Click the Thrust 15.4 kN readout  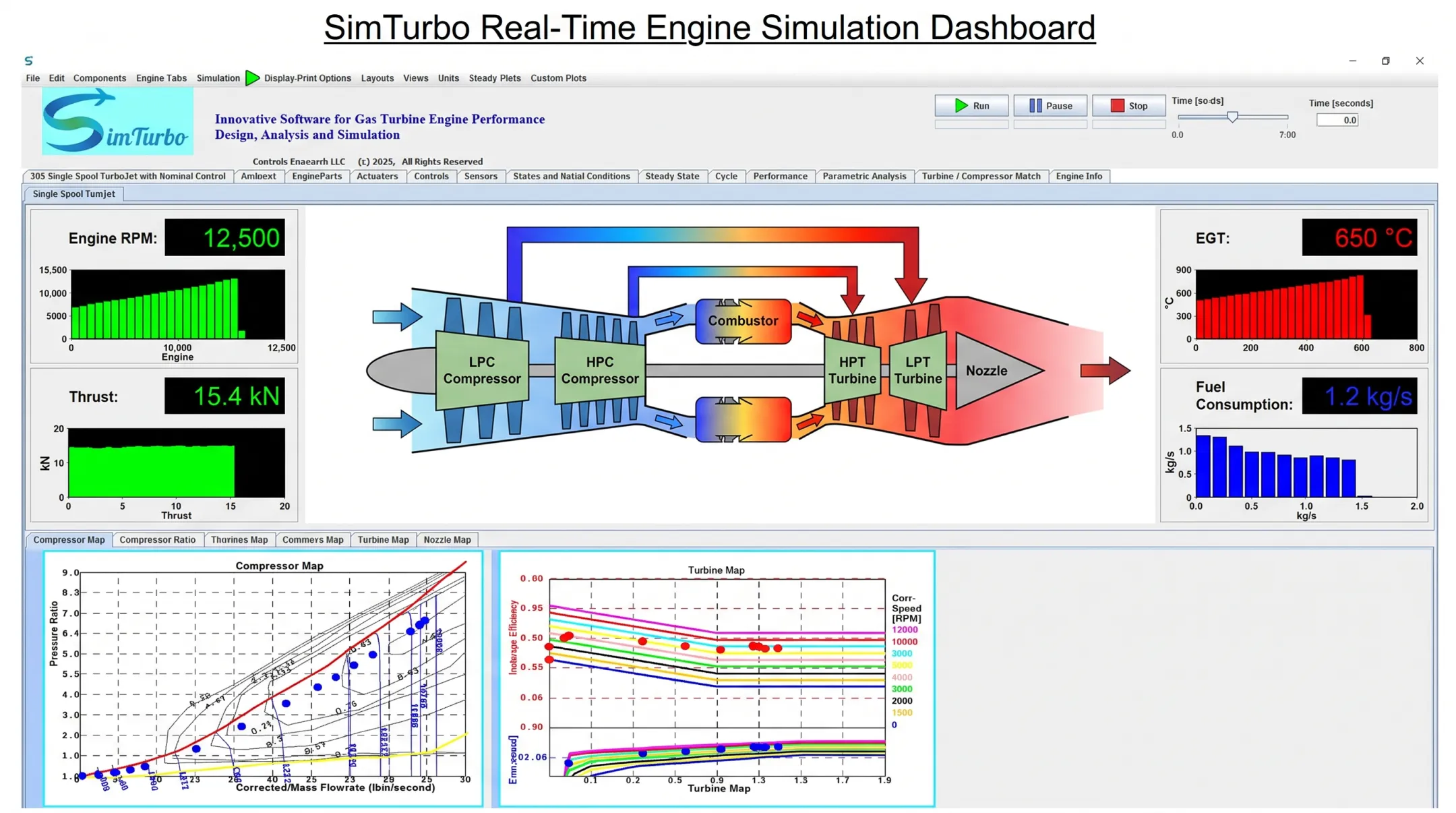[x=224, y=396]
